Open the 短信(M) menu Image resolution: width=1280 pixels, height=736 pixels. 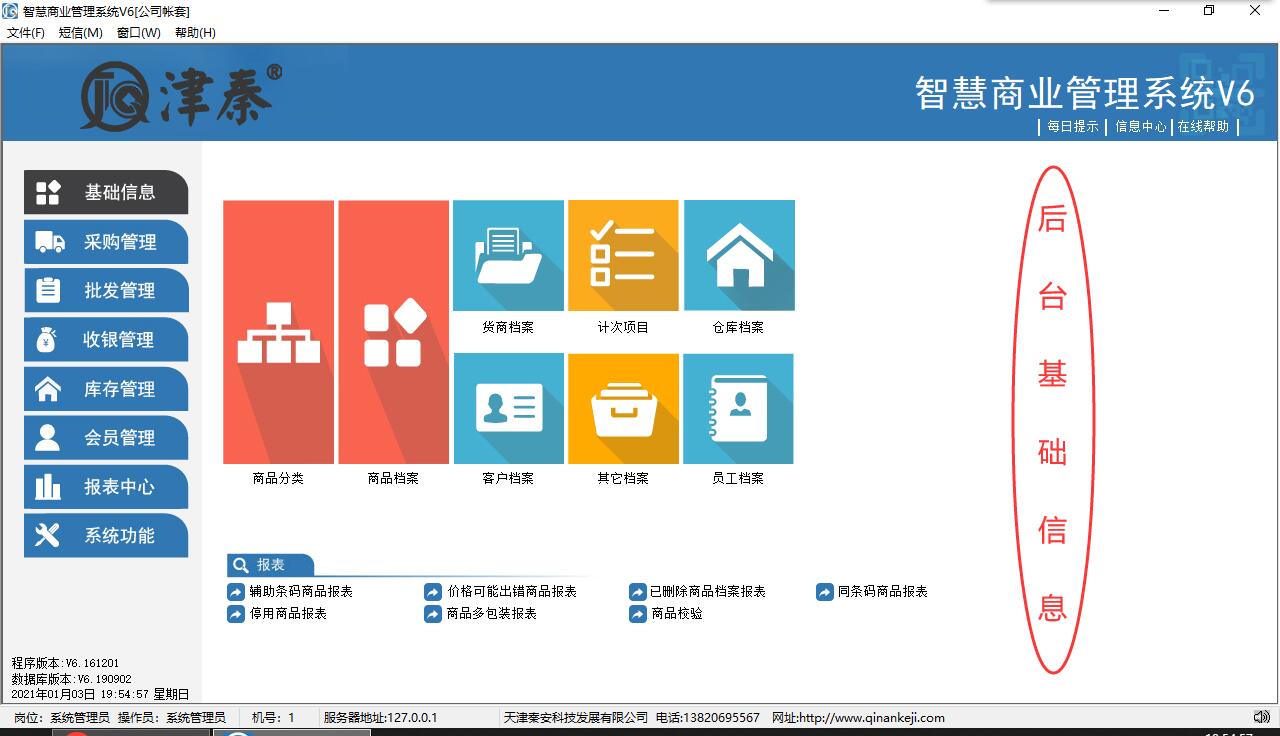point(80,33)
